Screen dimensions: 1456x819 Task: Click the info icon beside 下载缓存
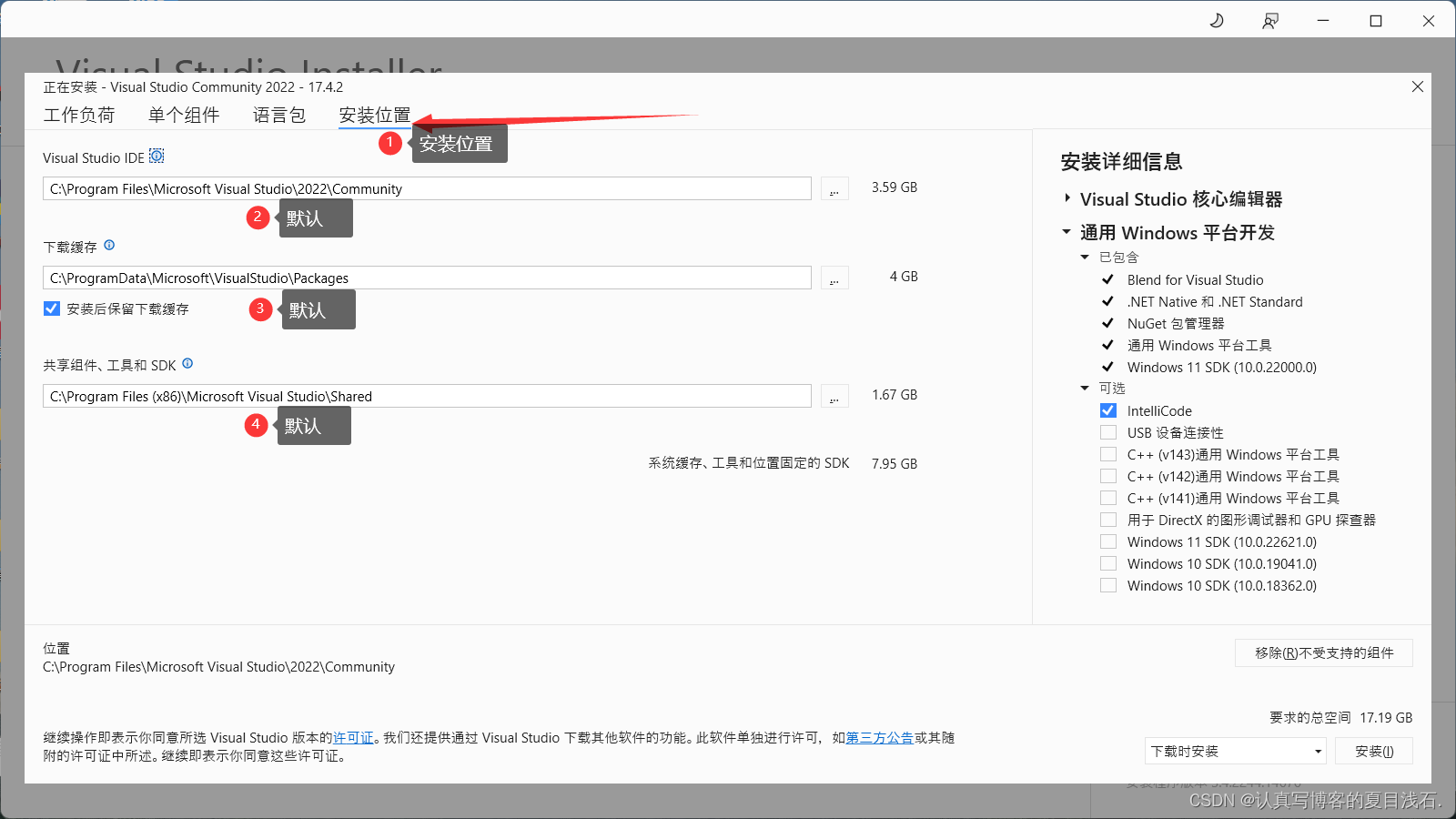109,245
